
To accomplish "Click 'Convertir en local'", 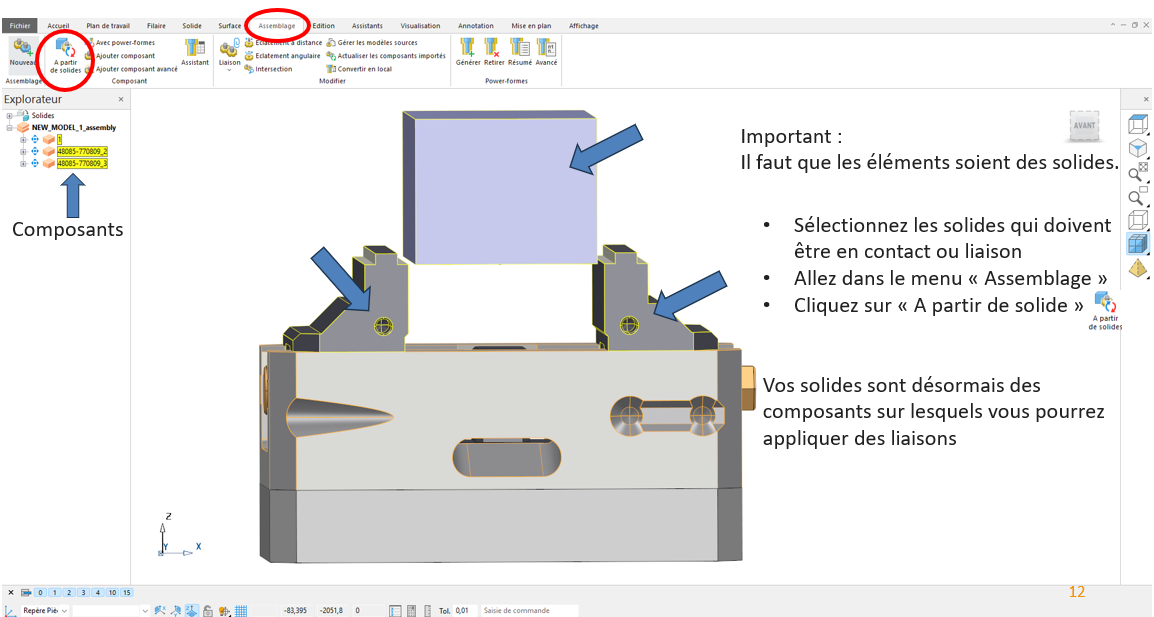I will (x=360, y=69).
